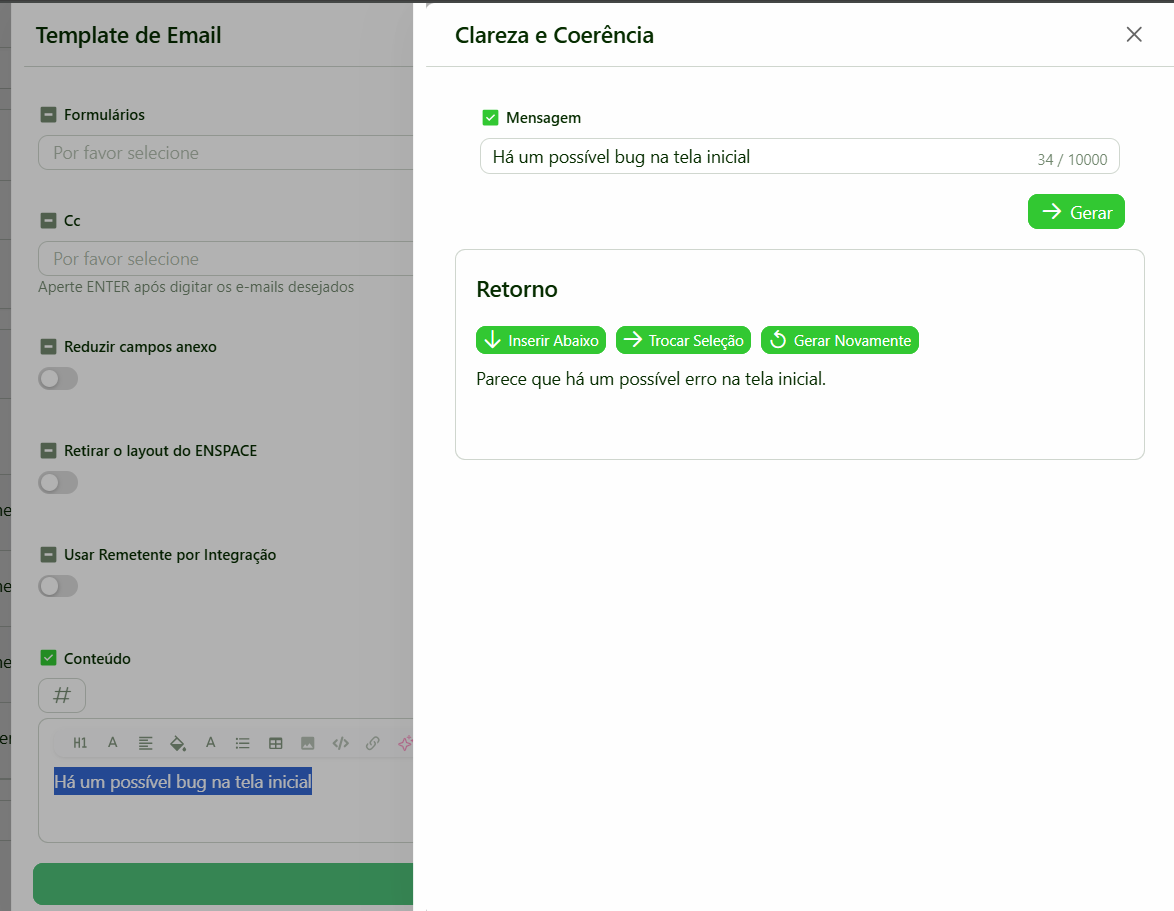This screenshot has height=911, width=1174.
Task: Toggle the code view icon
Action: point(340,743)
